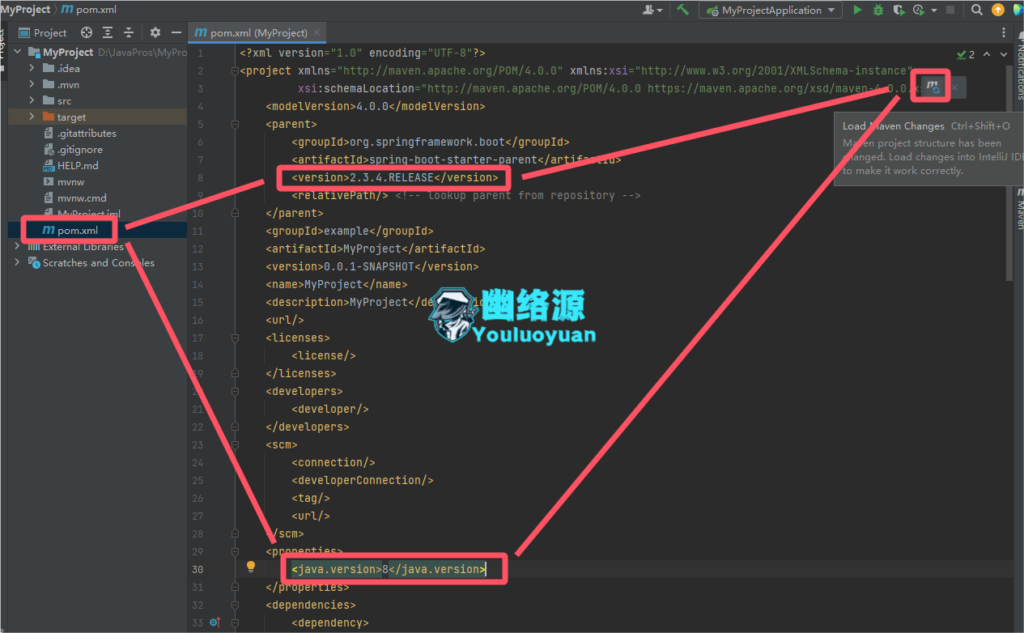Run MyProjectApplication with green play button
1024x633 pixels.
pyautogui.click(x=857, y=10)
